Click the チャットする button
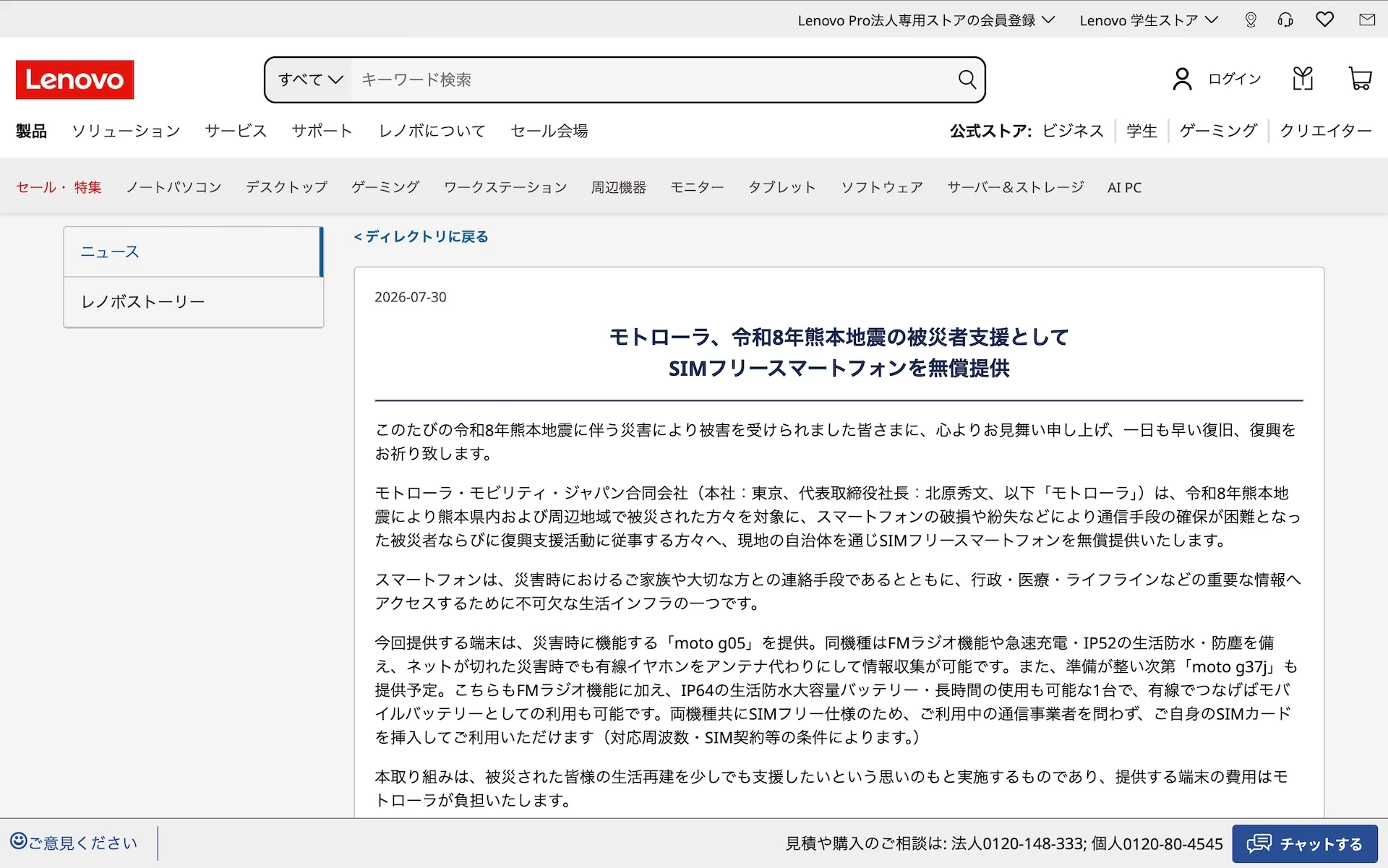Viewport: 1388px width, 868px height. [1305, 843]
